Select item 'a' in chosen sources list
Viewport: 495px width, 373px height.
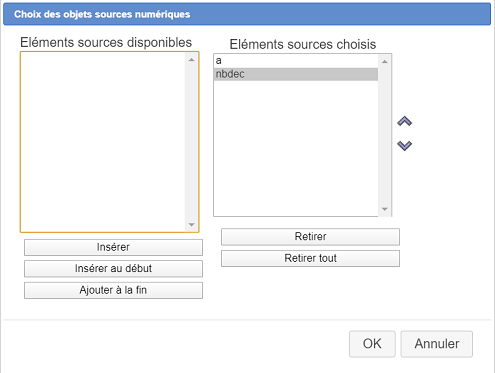(296, 61)
